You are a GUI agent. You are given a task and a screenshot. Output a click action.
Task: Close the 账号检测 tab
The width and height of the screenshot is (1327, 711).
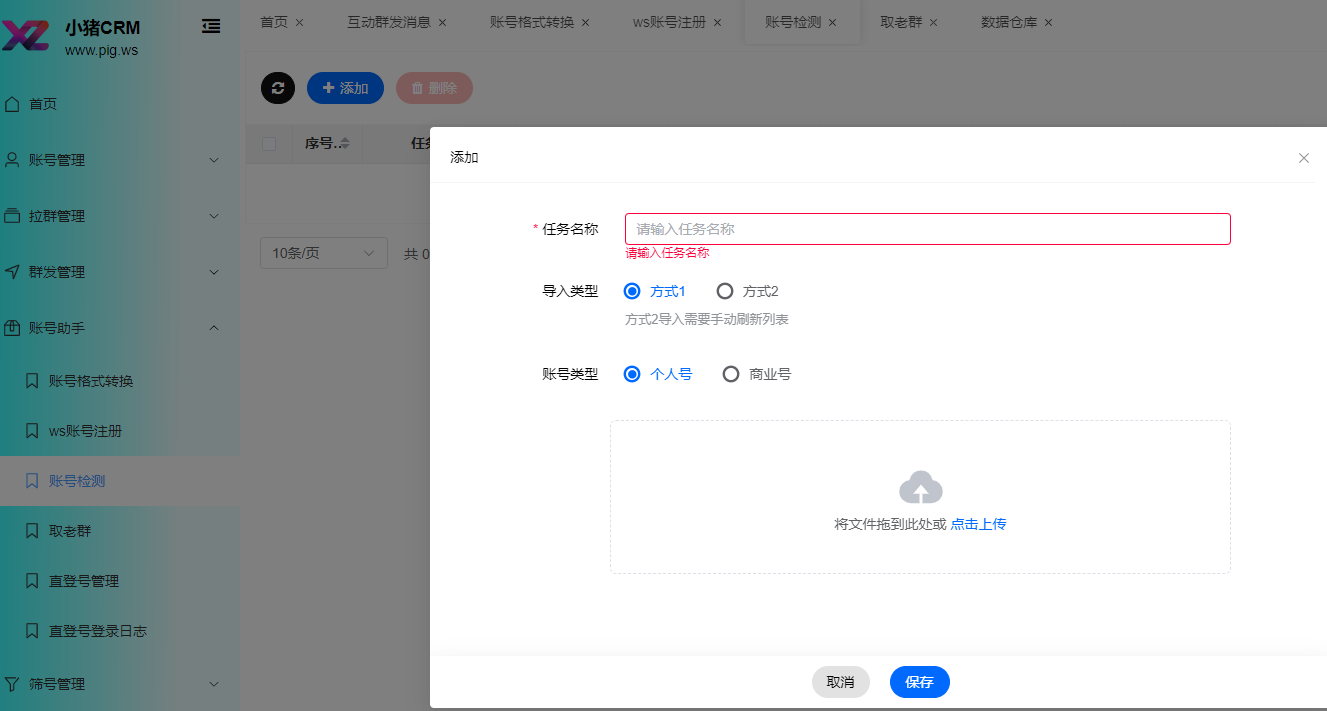point(833,22)
